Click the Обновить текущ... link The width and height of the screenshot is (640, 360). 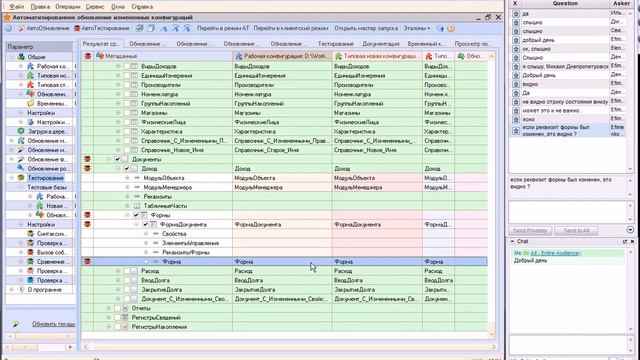(53, 324)
